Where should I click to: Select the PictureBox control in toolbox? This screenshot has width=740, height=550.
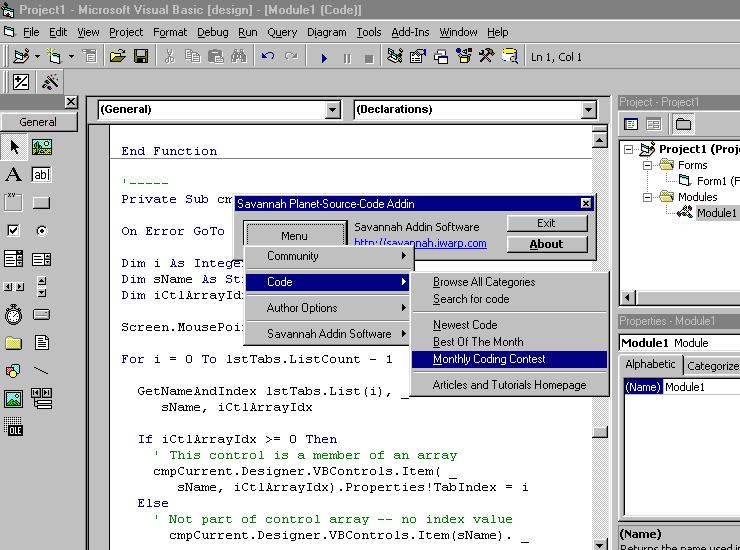coord(41,147)
